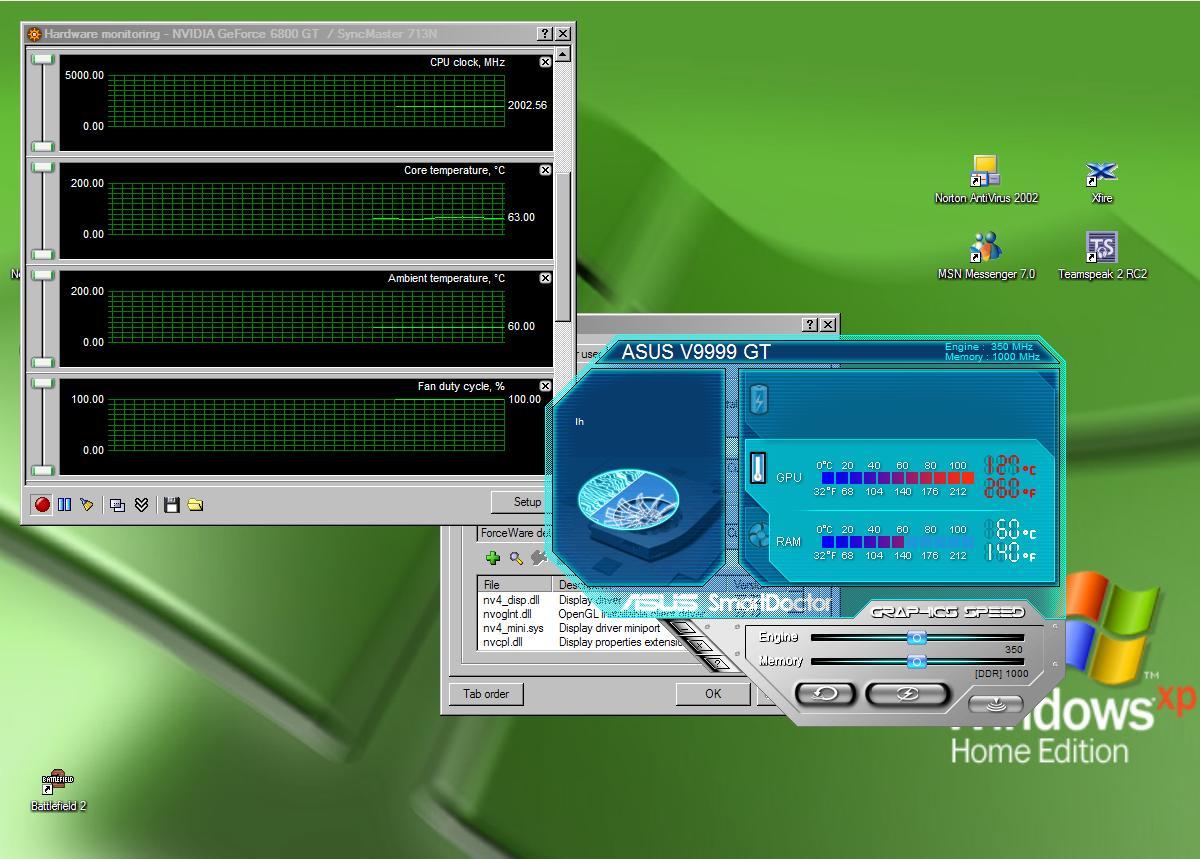Click the Hardware monitoring help question mark button
The image size is (1200, 859).
545,34
